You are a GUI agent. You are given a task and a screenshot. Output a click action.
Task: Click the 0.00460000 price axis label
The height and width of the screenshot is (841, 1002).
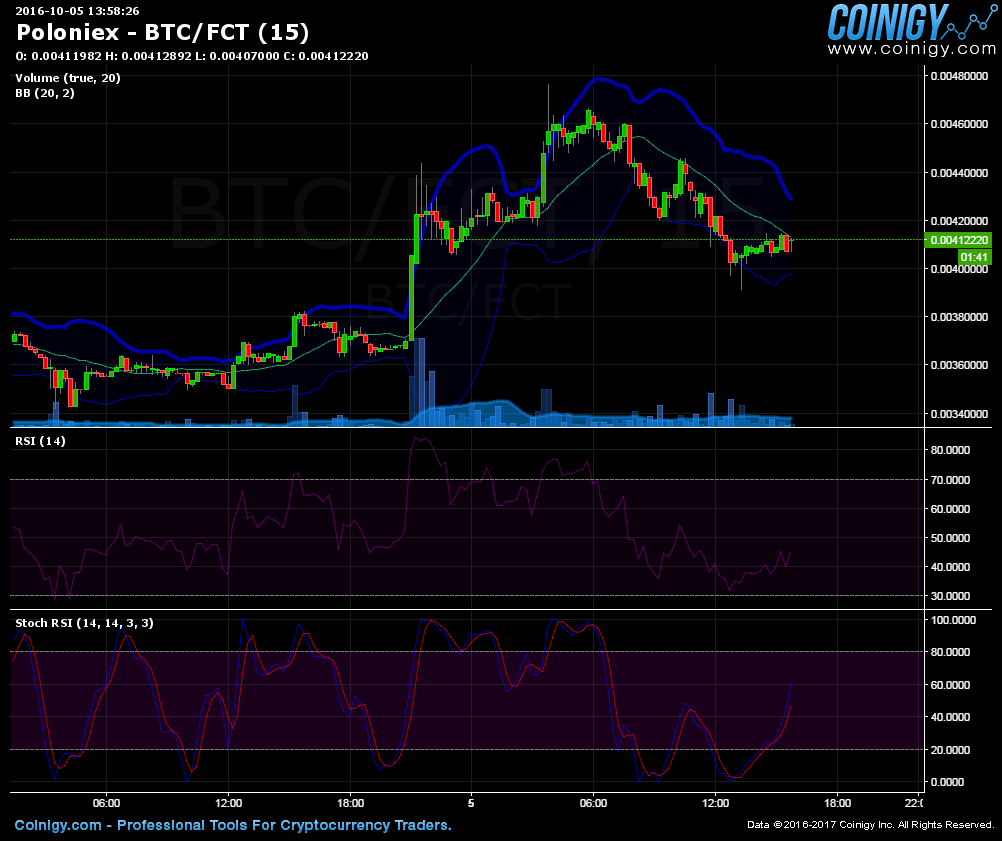point(960,124)
